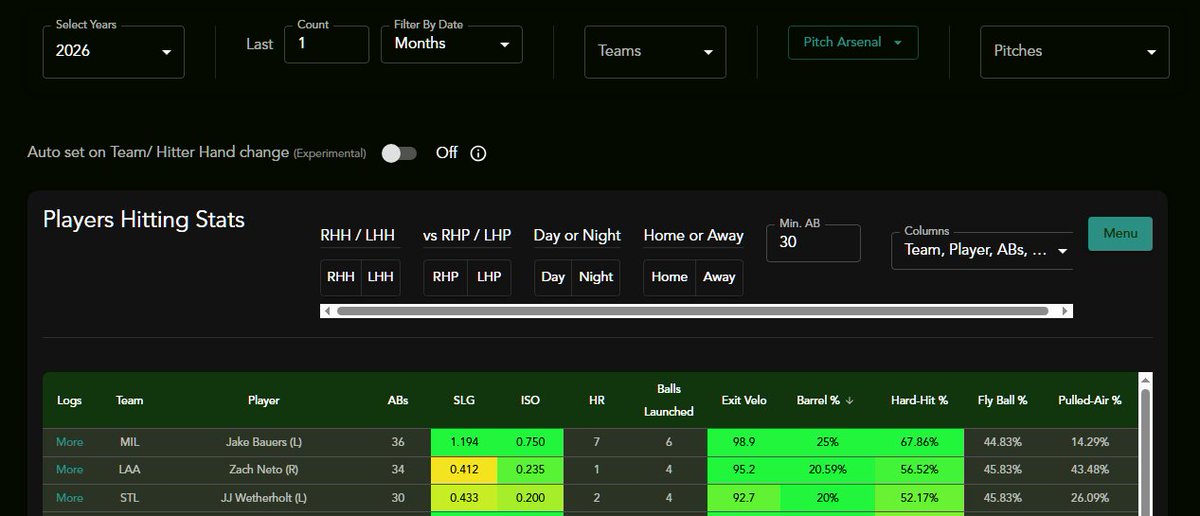Click the scrollbar left arrow
This screenshot has width=1200, height=516.
click(x=327, y=311)
